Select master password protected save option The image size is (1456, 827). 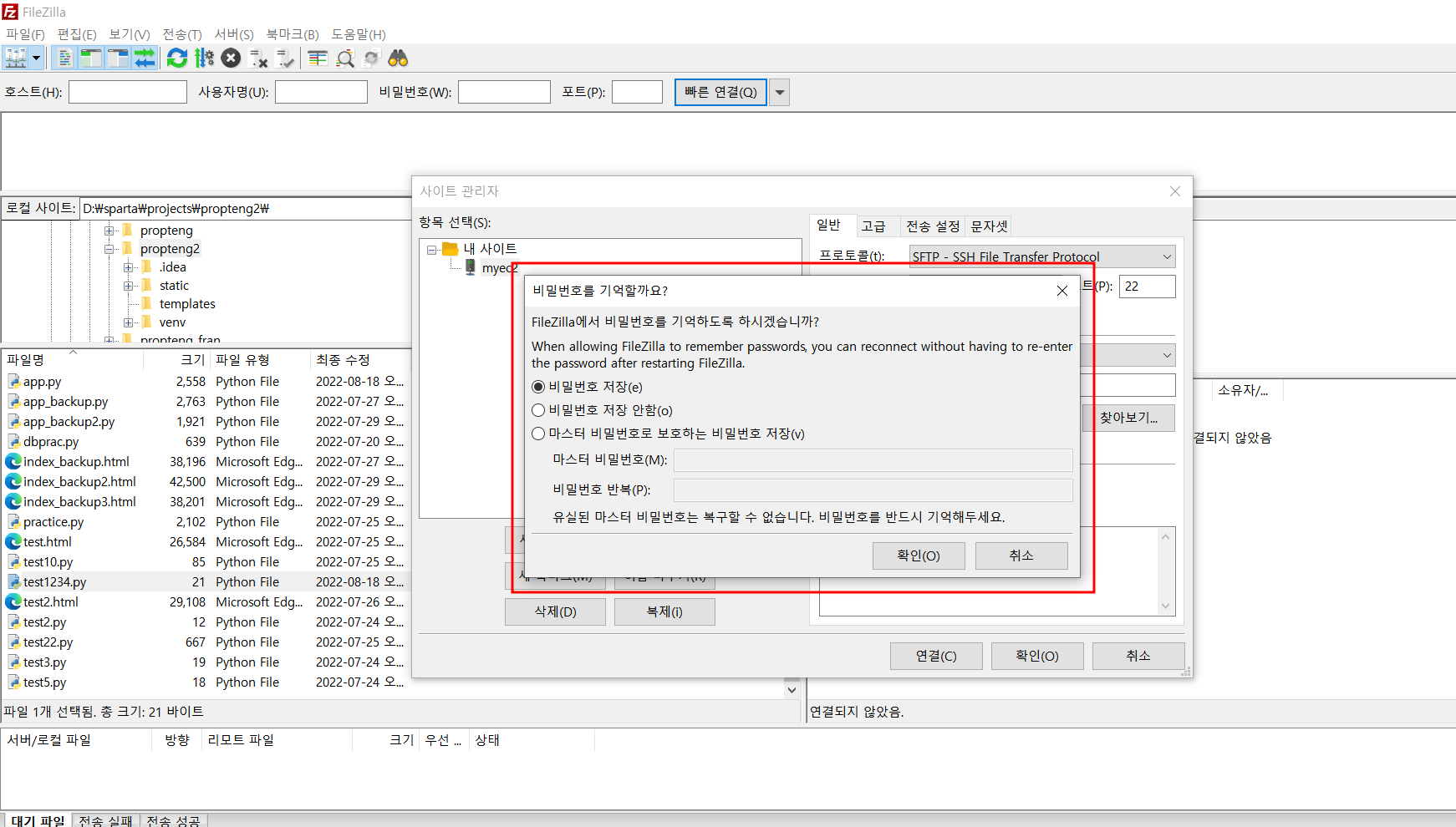tap(538, 434)
